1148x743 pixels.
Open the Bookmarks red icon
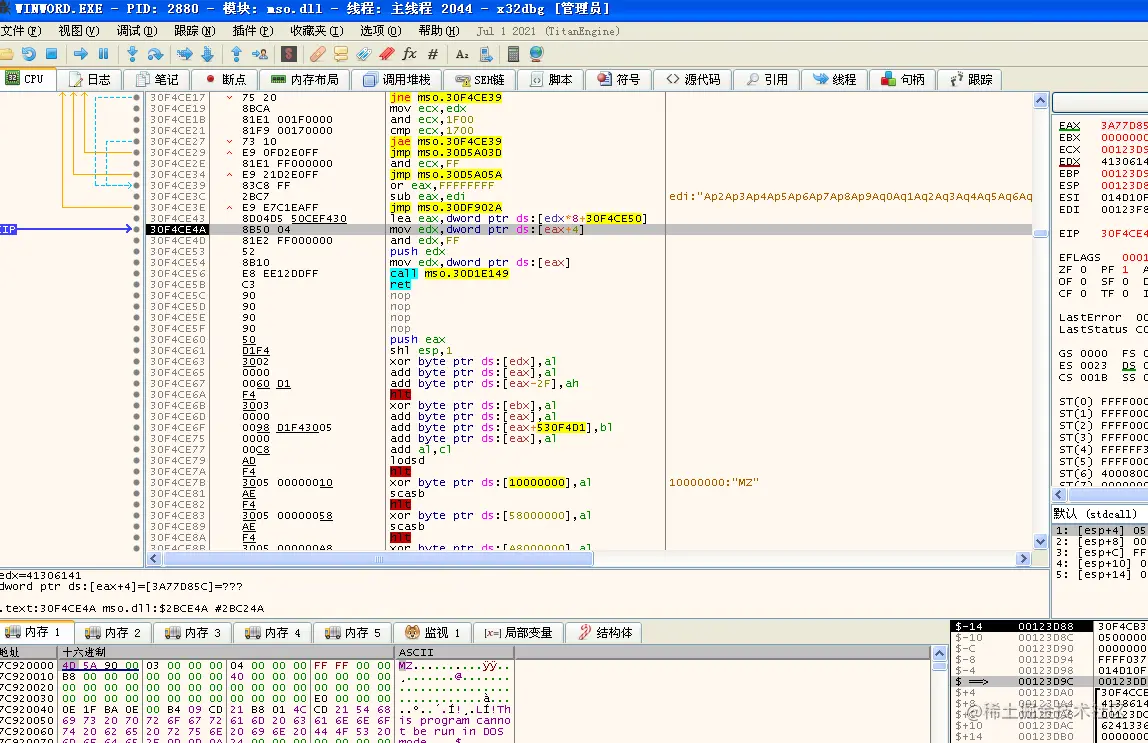click(x=387, y=53)
